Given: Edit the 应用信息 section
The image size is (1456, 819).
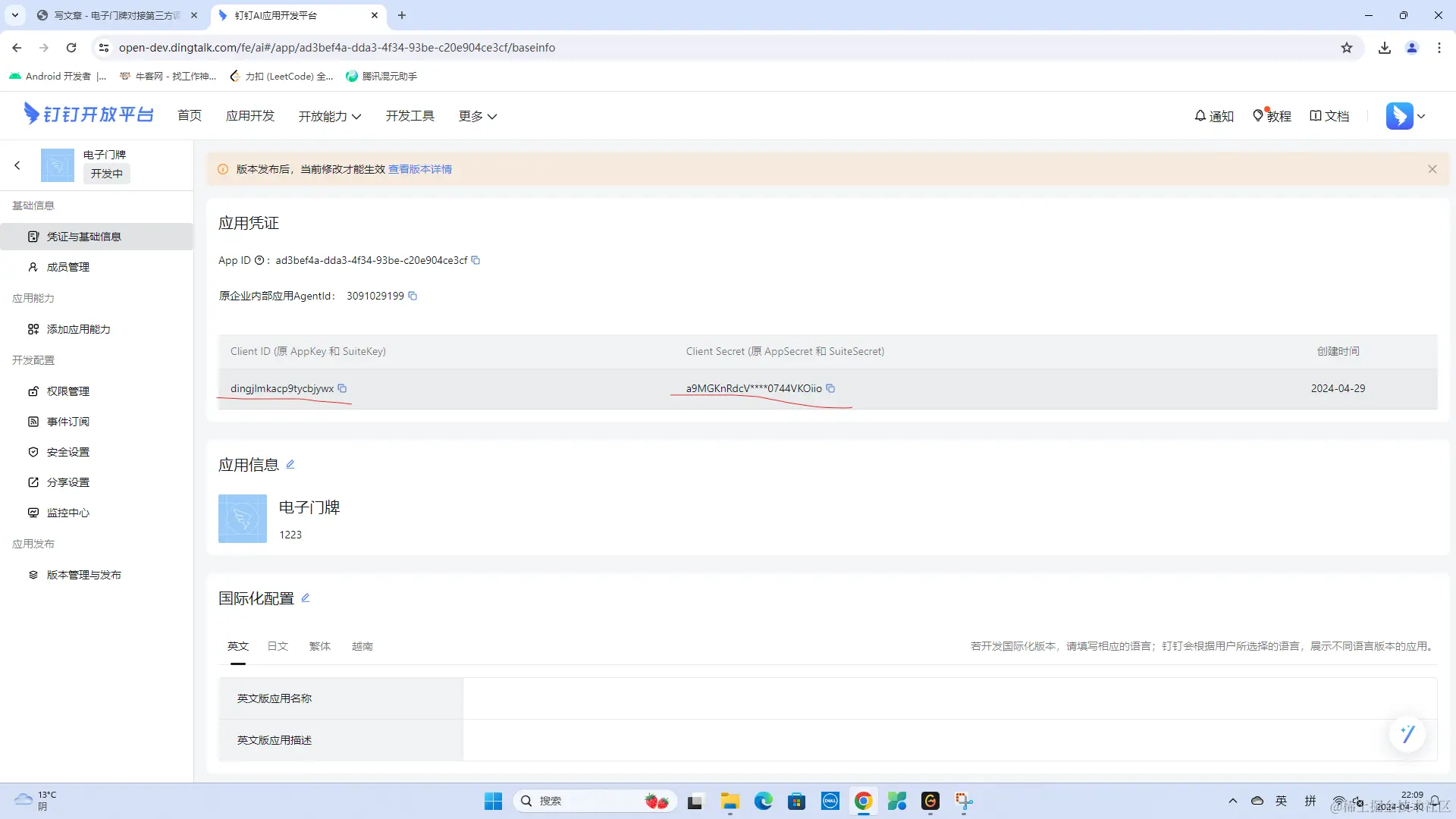Looking at the screenshot, I should pos(290,464).
